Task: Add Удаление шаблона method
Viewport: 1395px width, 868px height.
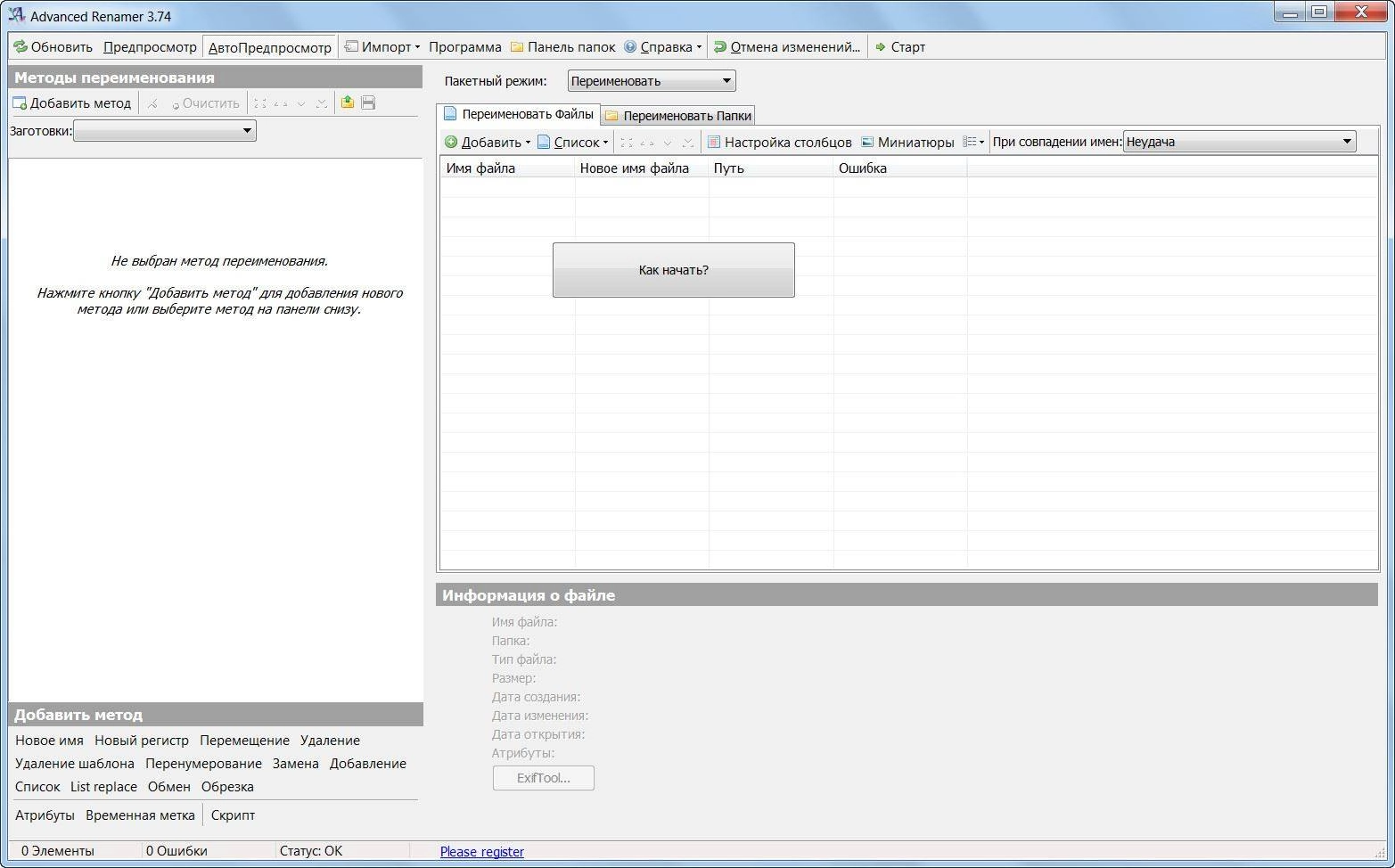Action: (x=75, y=764)
